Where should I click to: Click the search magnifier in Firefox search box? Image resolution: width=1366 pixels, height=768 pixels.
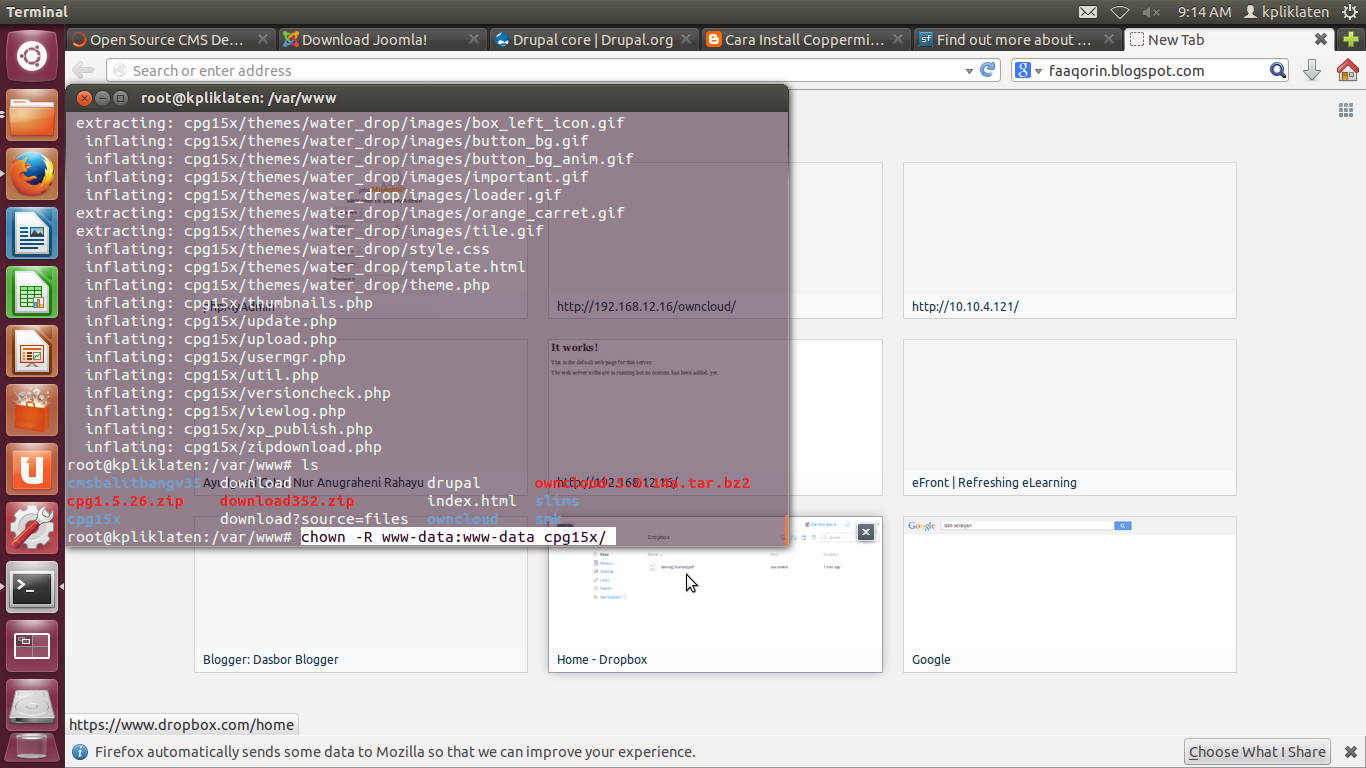point(1278,70)
